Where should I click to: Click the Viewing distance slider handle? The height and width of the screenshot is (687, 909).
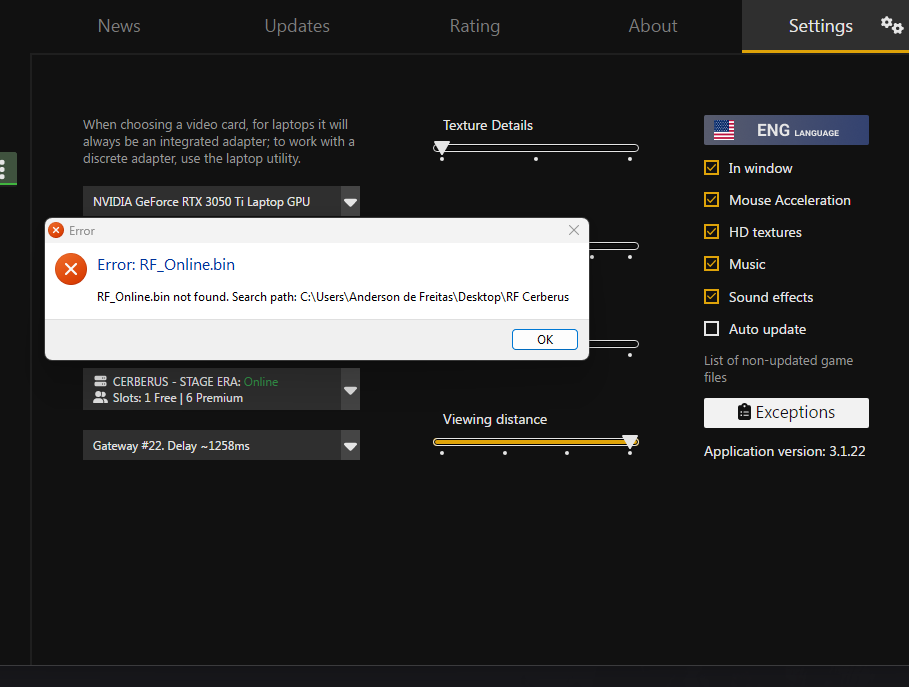630,440
